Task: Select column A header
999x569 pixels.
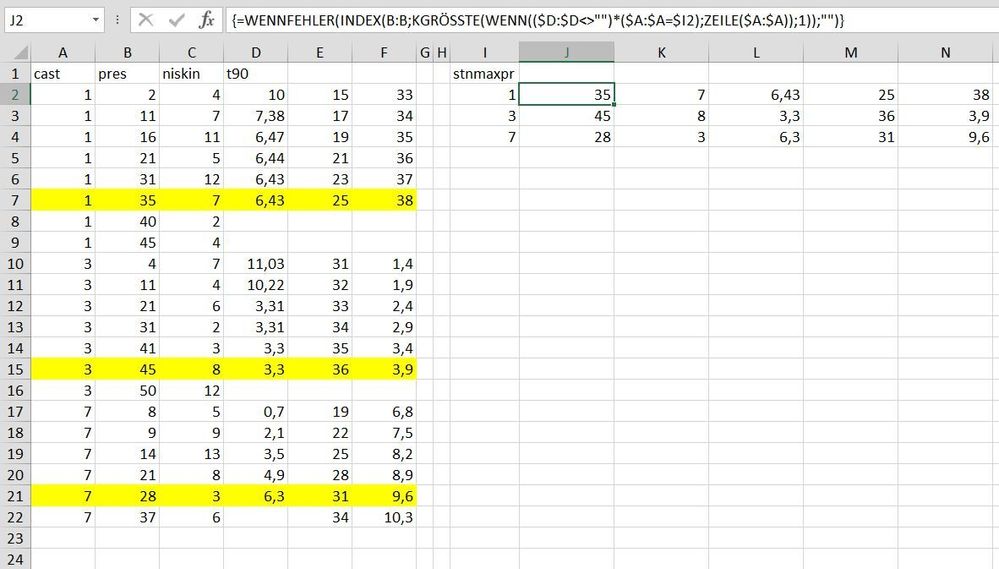Action: click(62, 53)
